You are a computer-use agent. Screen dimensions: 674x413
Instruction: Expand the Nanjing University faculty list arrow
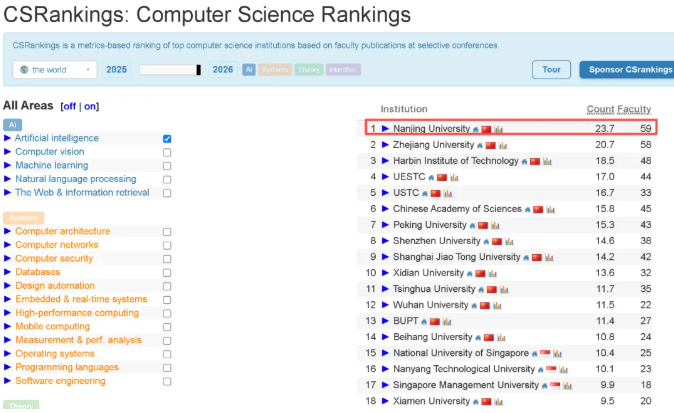point(385,128)
